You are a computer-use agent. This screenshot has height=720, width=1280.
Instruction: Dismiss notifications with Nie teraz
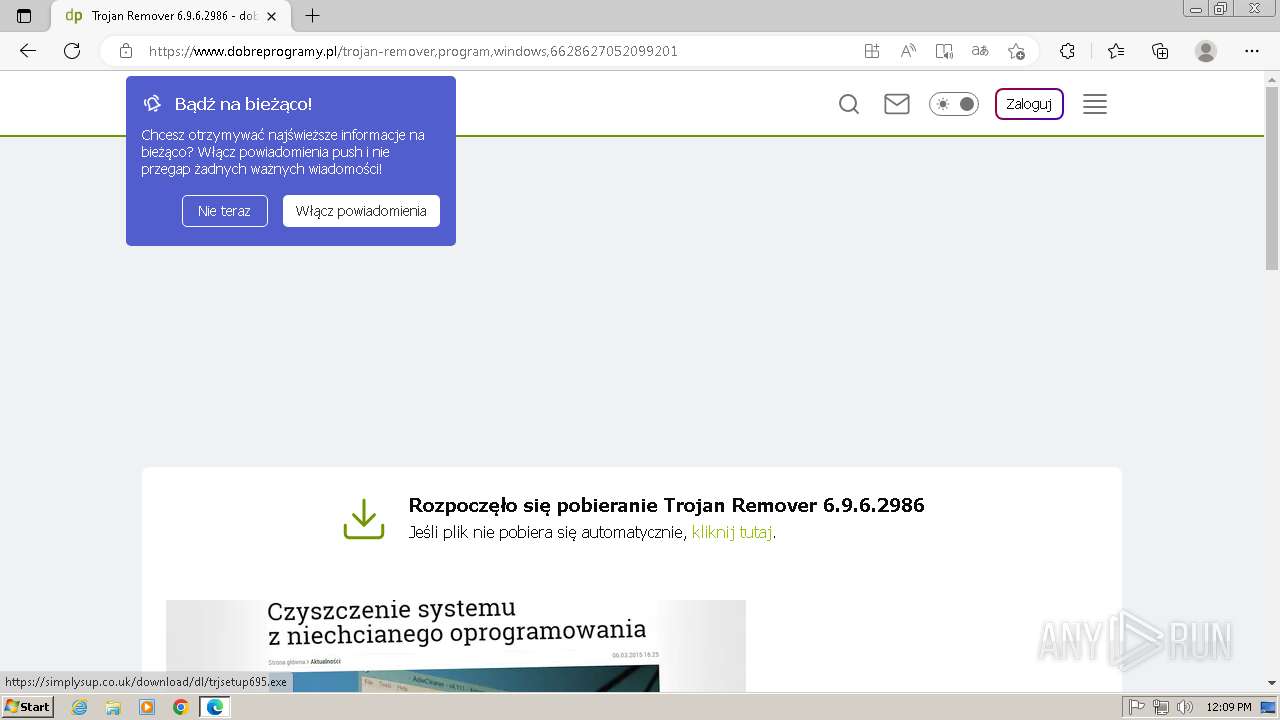tap(225, 211)
